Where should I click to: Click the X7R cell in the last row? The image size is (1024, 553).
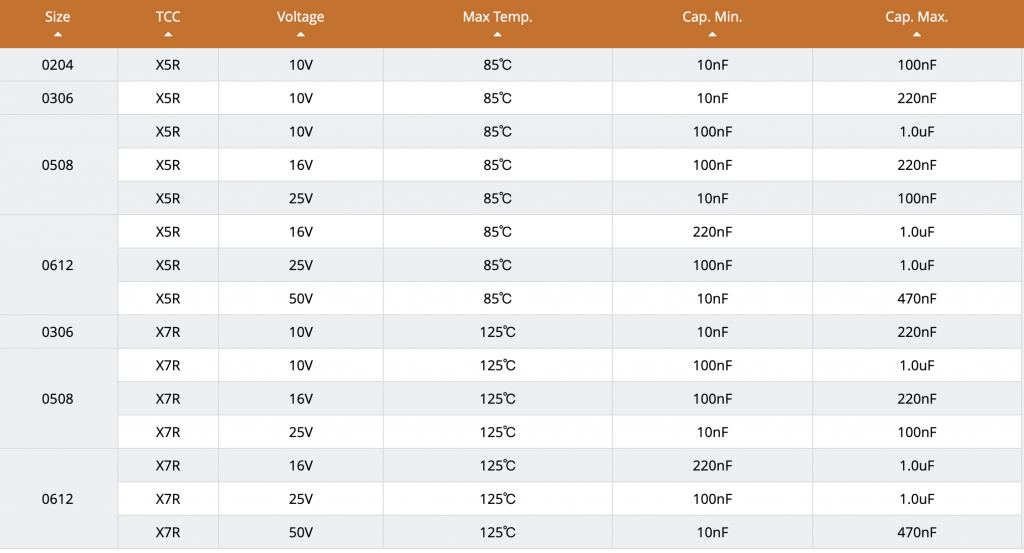click(x=168, y=532)
